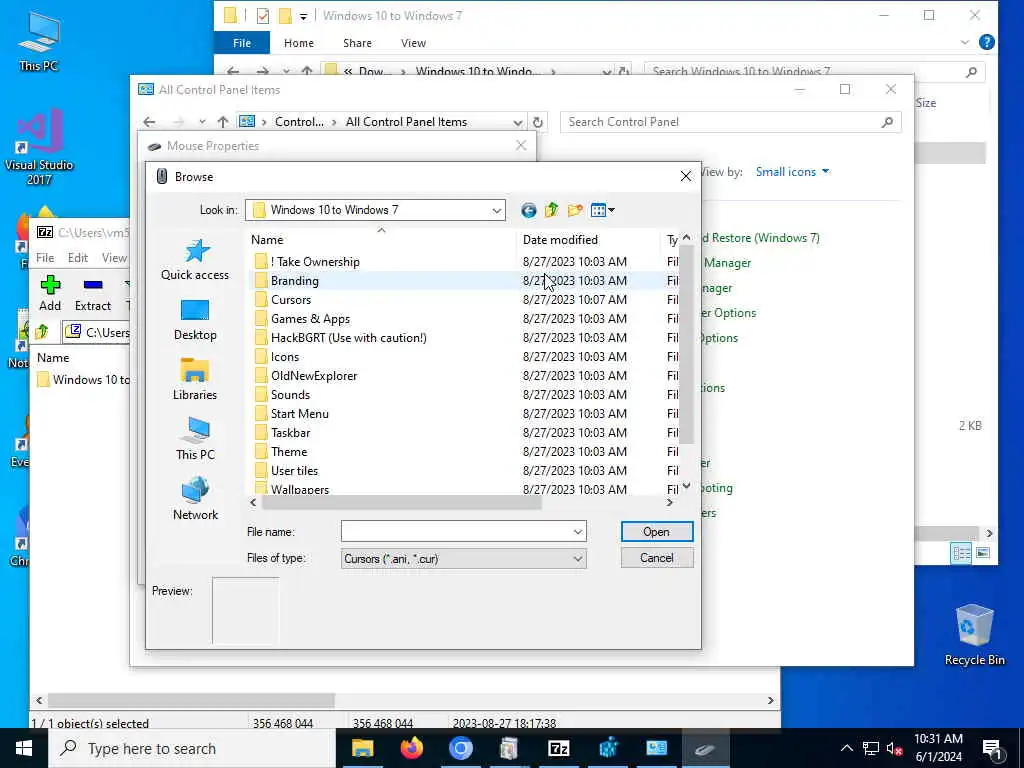Click taskbar search box
1024x768 pixels.
[x=192, y=748]
